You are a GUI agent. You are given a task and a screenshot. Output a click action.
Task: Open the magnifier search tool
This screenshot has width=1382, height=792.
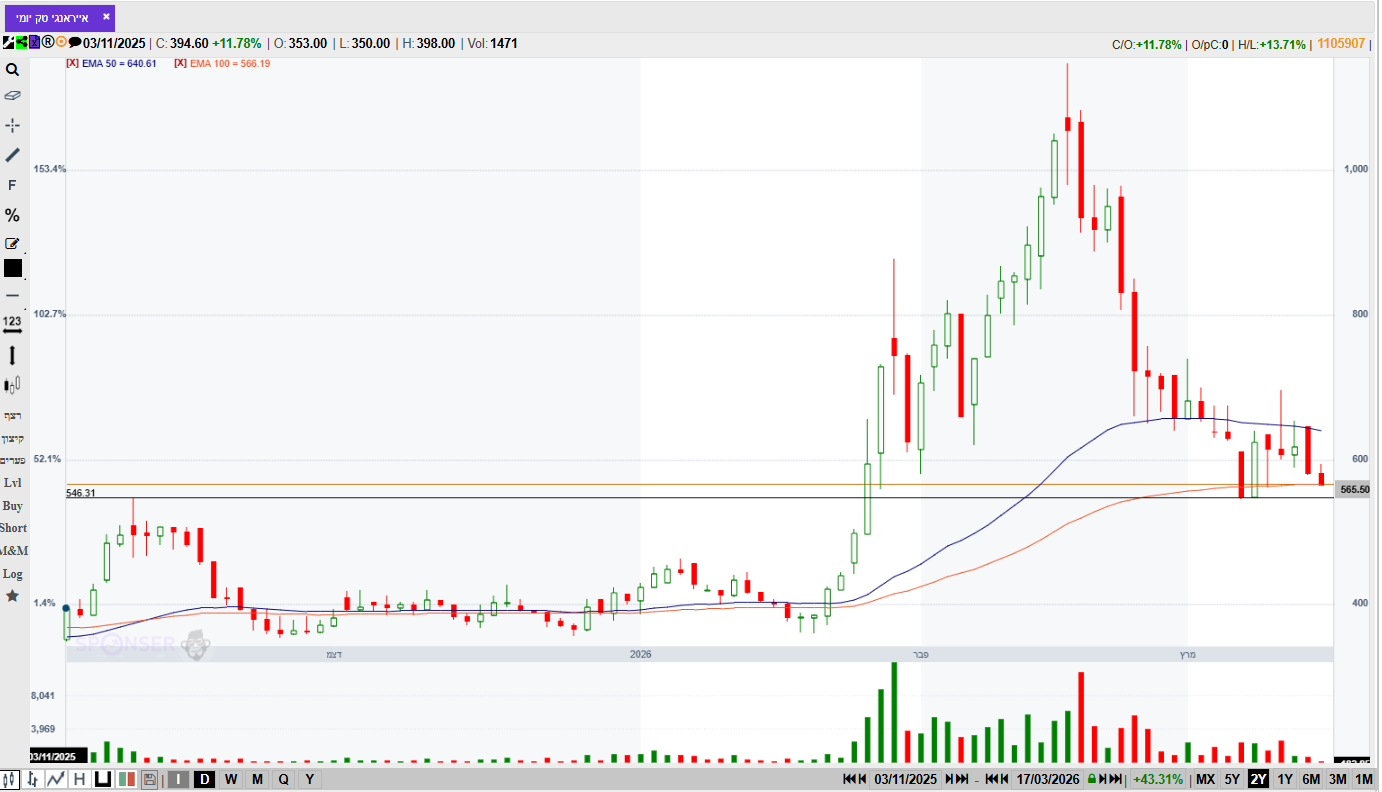point(12,70)
